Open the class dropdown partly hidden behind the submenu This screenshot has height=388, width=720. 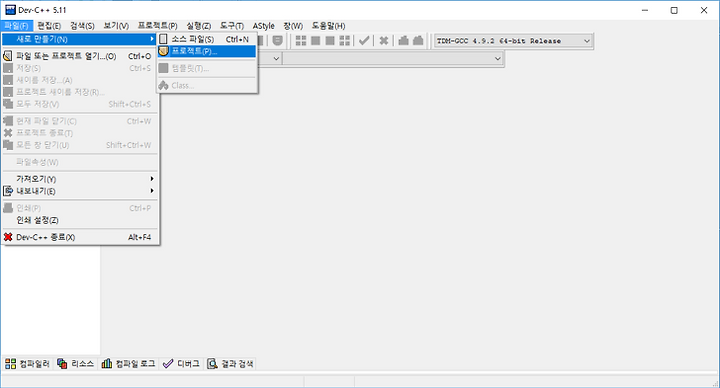click(276, 58)
